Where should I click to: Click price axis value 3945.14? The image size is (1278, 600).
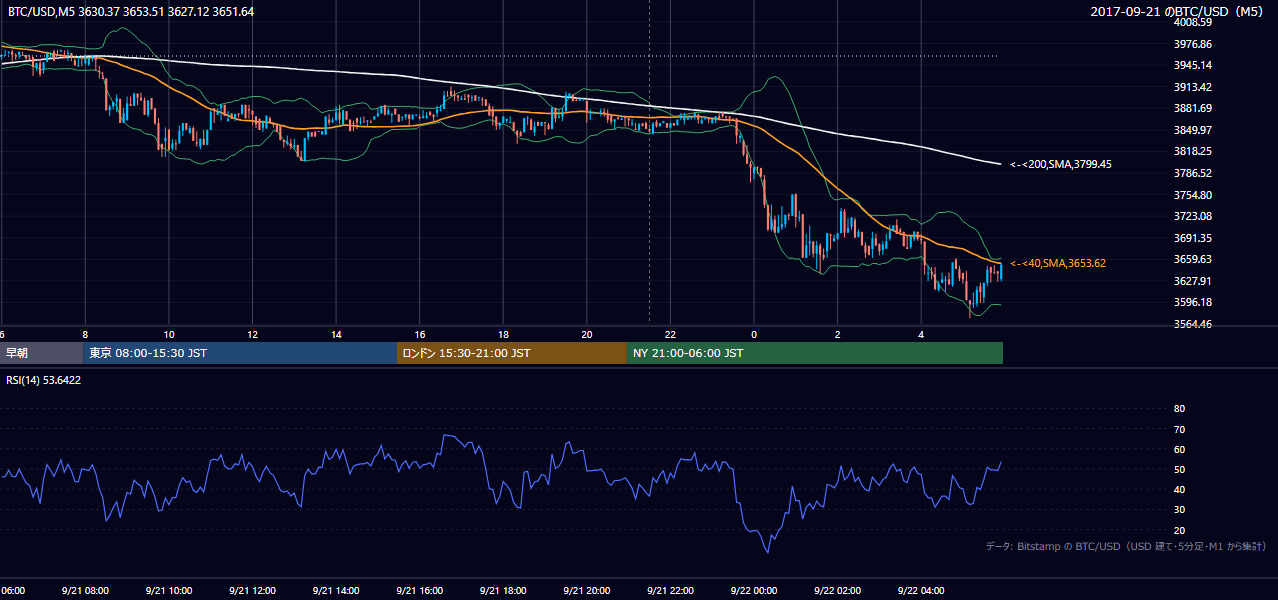(x=1193, y=65)
